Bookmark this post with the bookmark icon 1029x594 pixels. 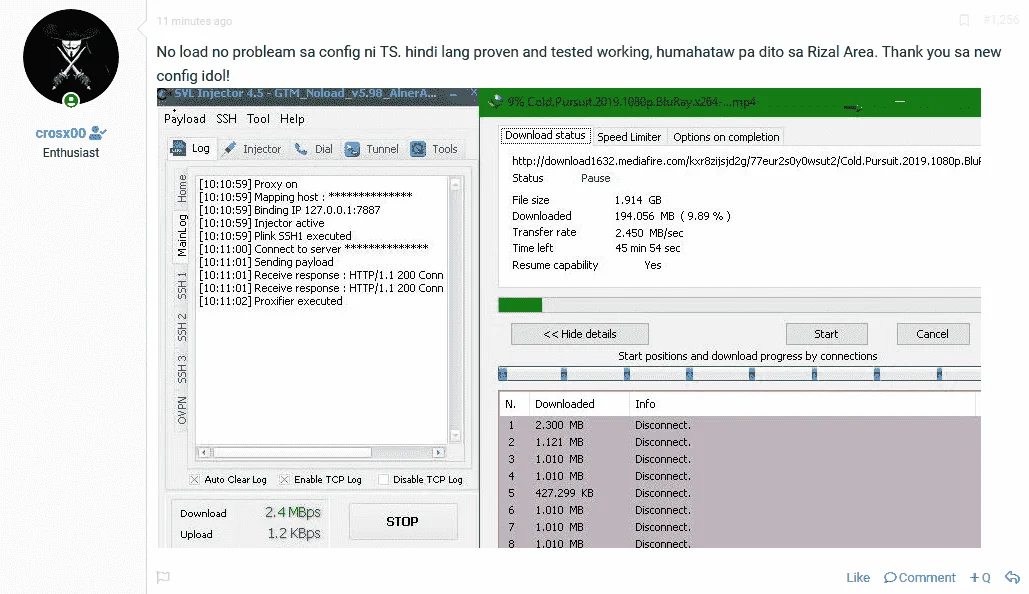point(964,20)
